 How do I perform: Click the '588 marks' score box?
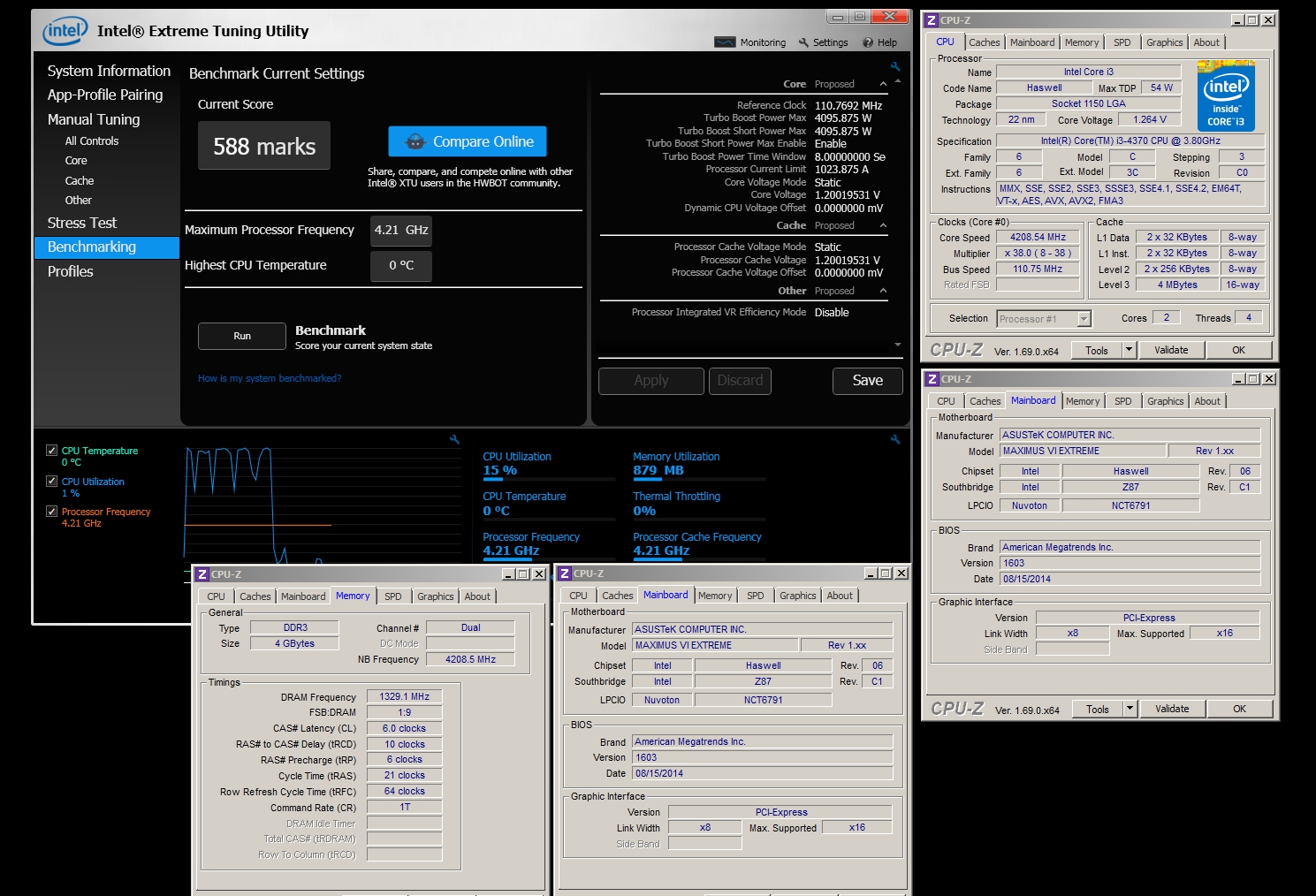(x=264, y=146)
